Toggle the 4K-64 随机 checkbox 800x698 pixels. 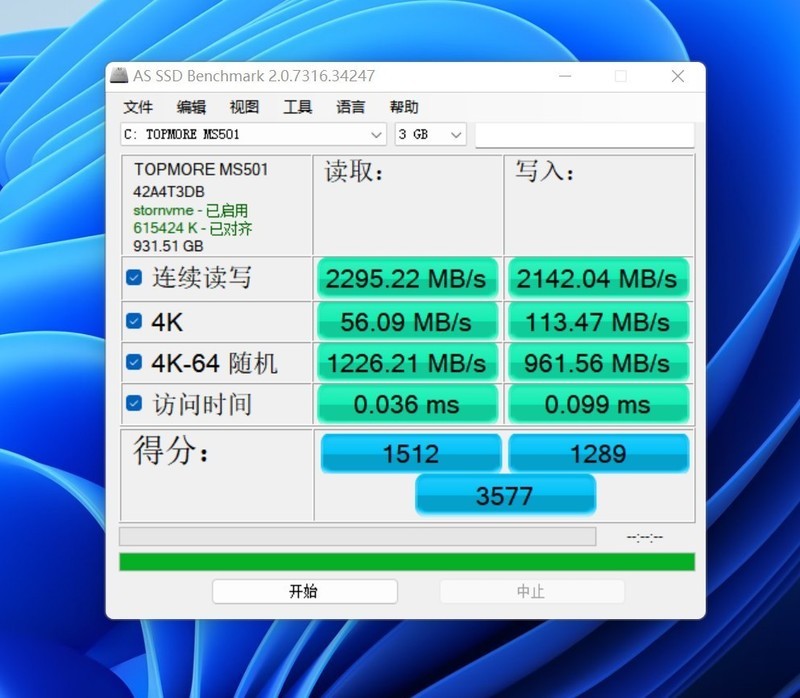pos(133,363)
